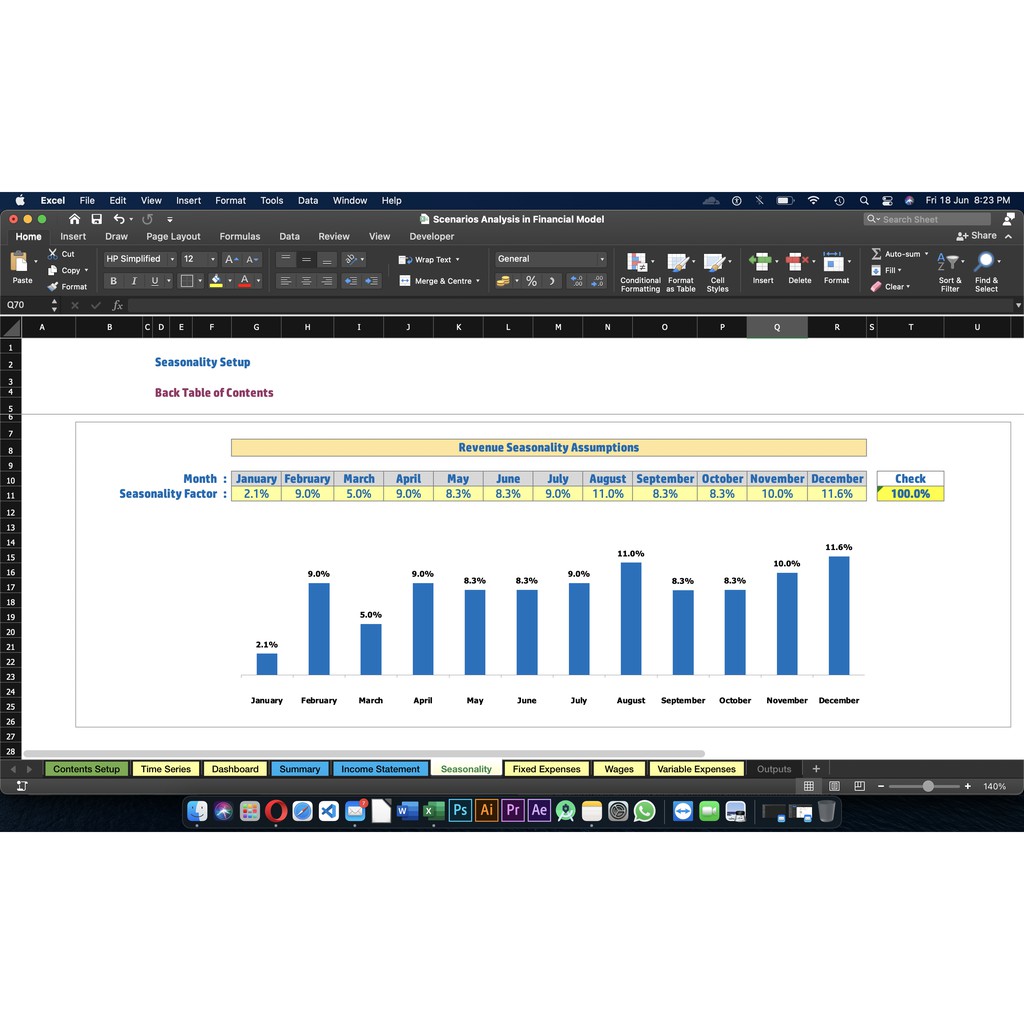Click the Find & Select magnifier icon
The image size is (1024, 1024).
point(986,263)
